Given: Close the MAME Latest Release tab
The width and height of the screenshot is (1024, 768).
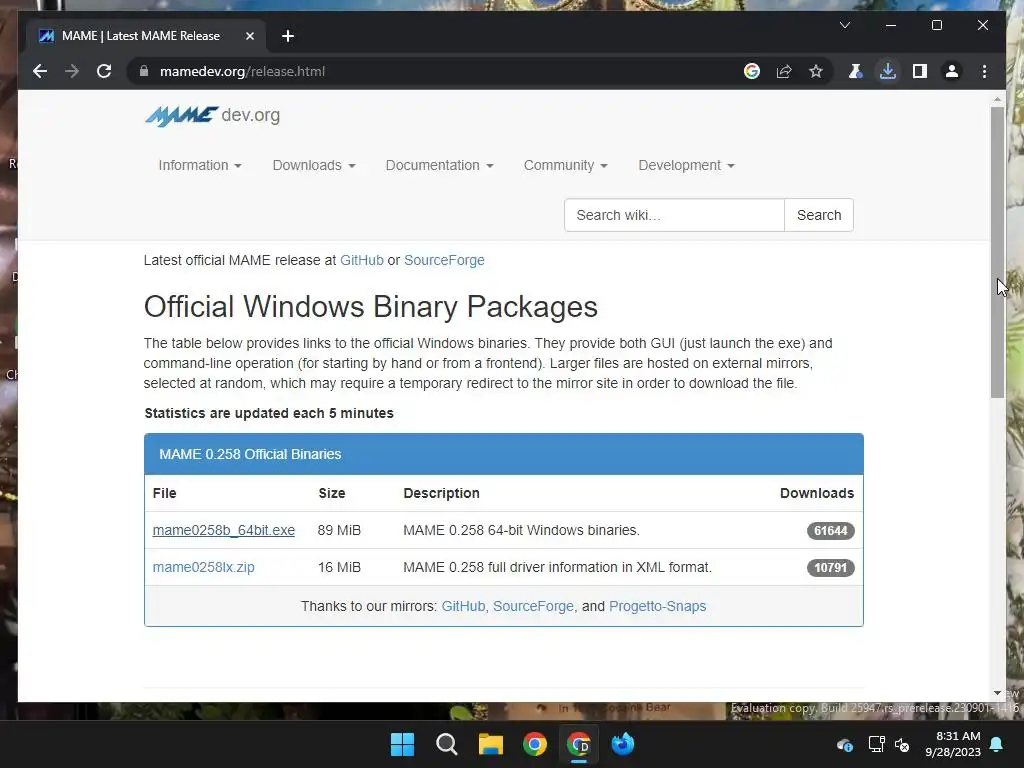Looking at the screenshot, I should click(x=249, y=36).
